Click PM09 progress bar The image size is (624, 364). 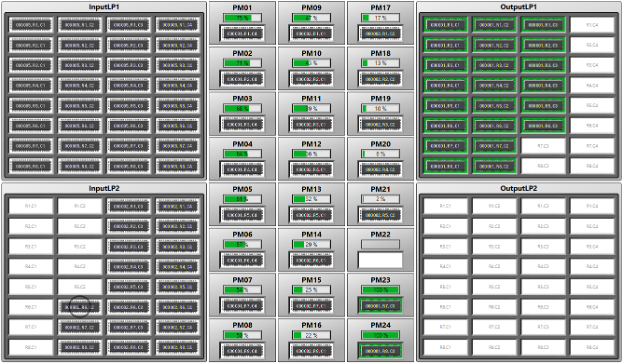coord(311,18)
